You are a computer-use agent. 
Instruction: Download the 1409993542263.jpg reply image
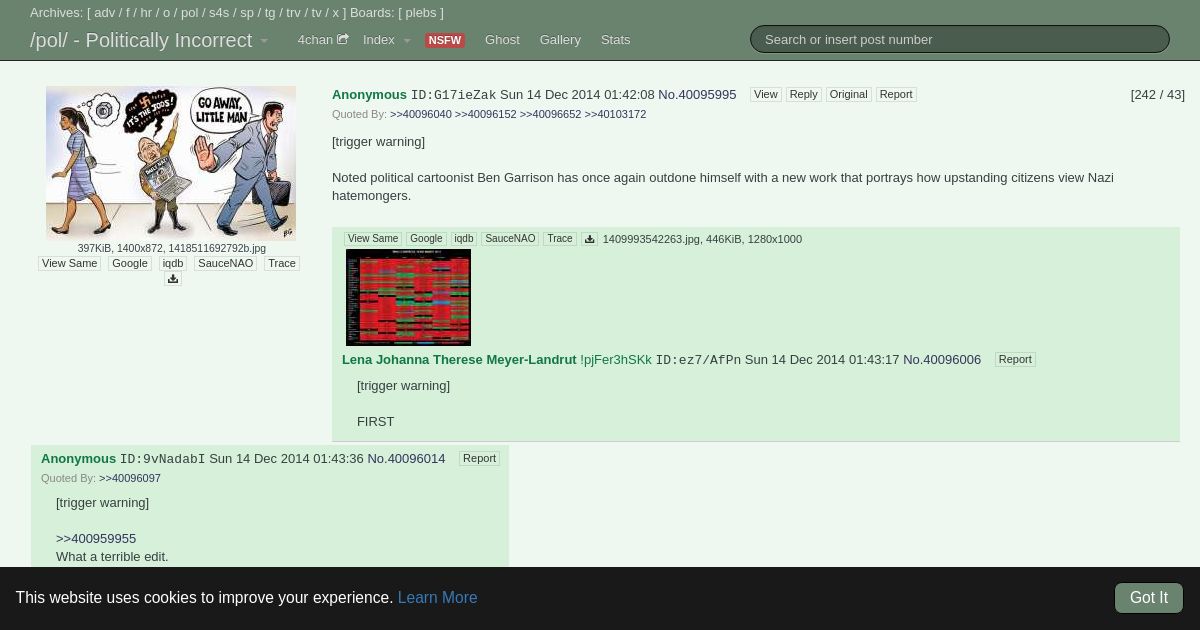[589, 239]
